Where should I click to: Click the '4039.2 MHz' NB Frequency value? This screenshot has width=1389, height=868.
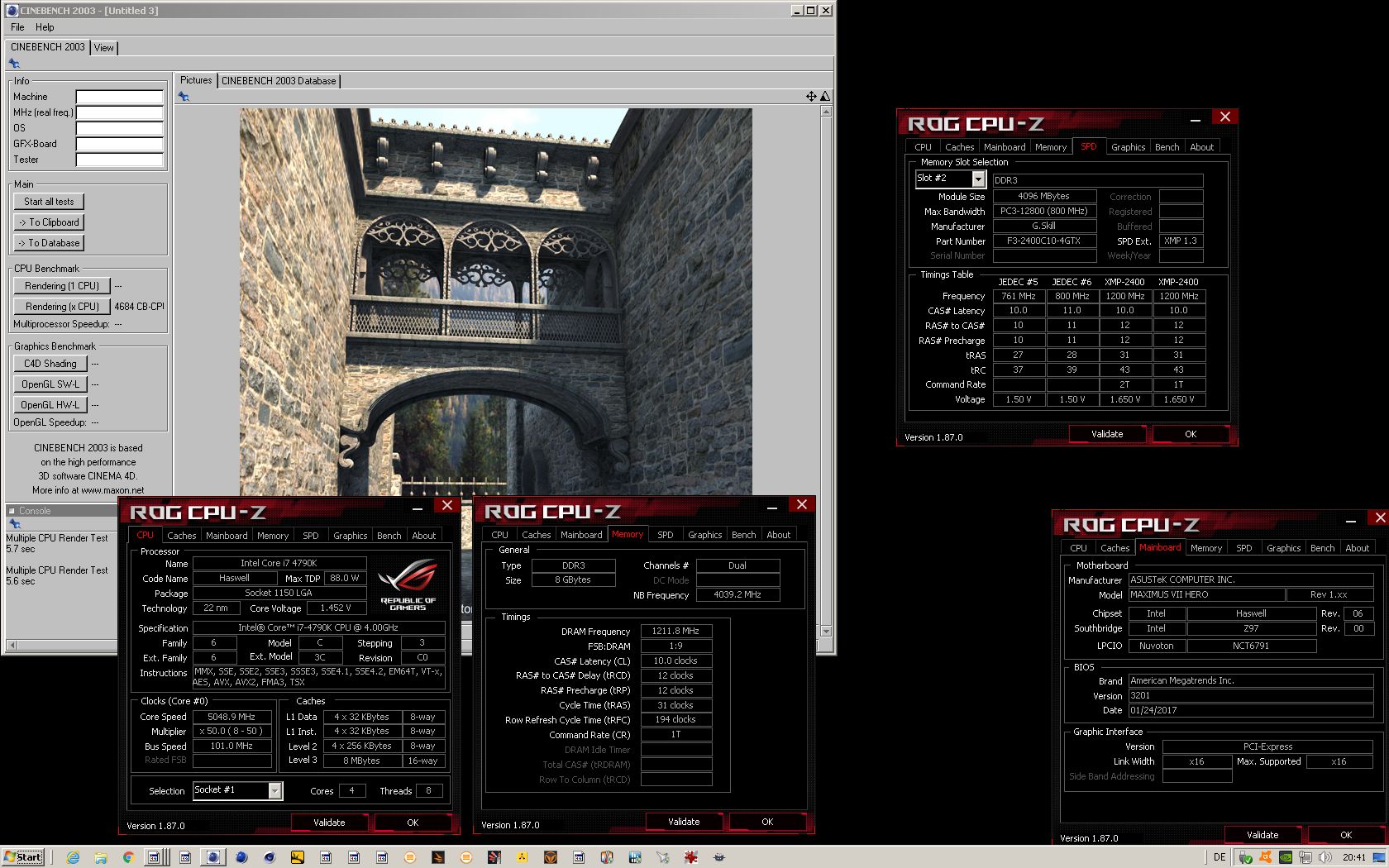pyautogui.click(x=737, y=594)
